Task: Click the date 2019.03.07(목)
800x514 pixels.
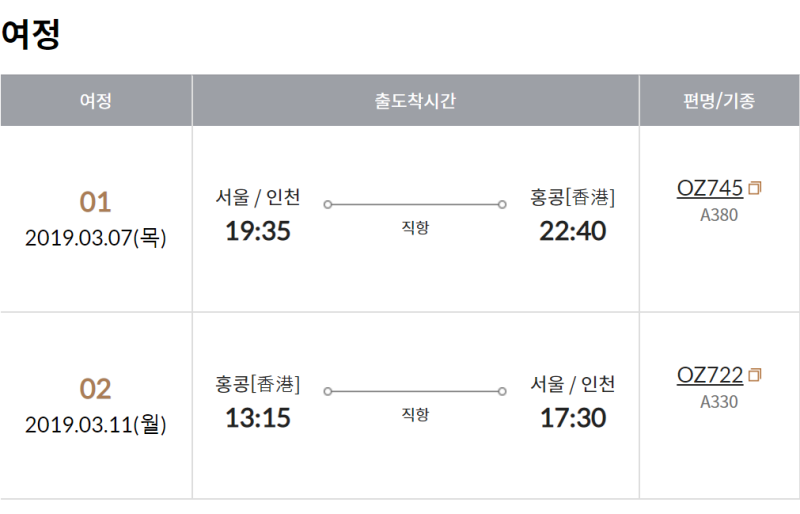Action: coord(96,238)
